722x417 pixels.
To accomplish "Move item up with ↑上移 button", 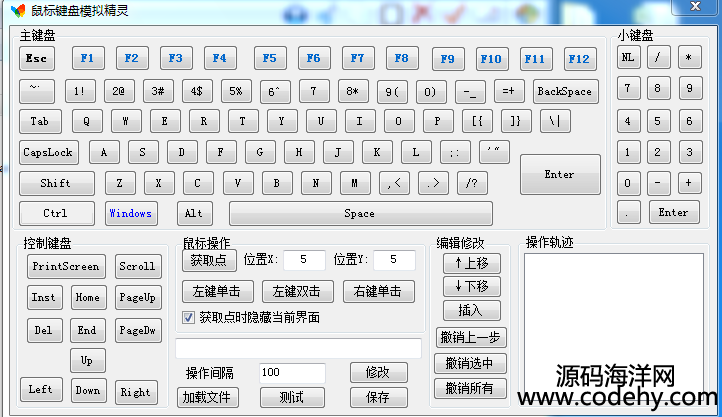I will pyautogui.click(x=471, y=263).
